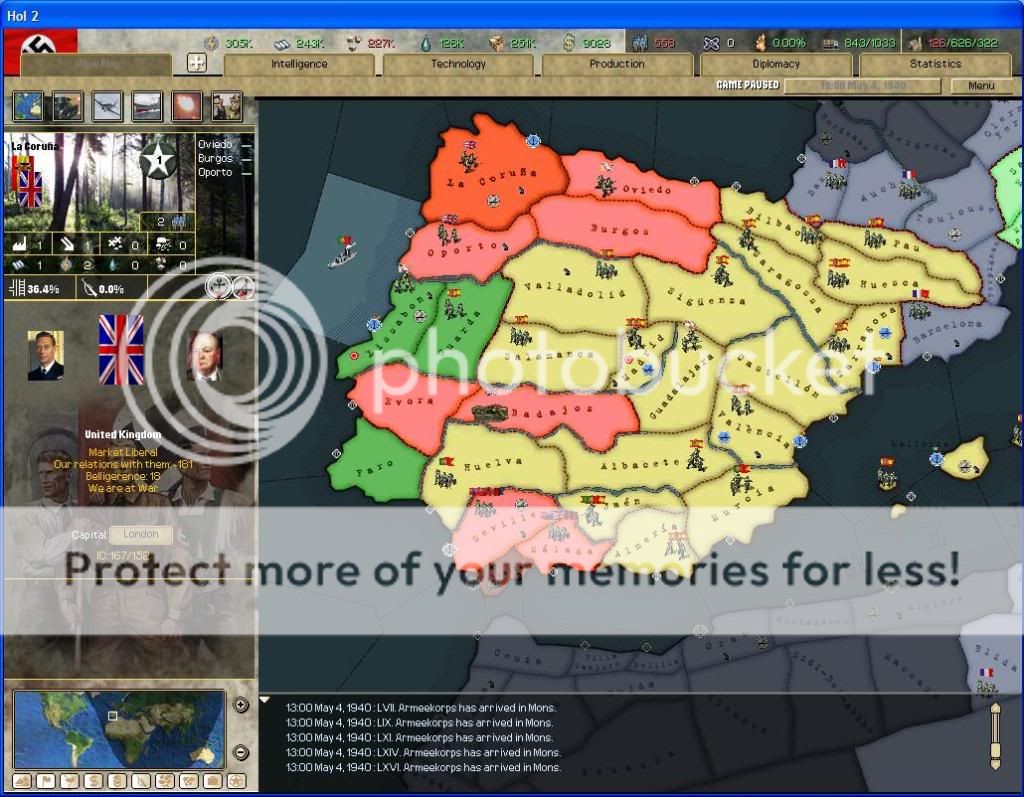Toggle political map mode flag icon
The width and height of the screenshot is (1024, 797).
pyautogui.click(x=46, y=781)
